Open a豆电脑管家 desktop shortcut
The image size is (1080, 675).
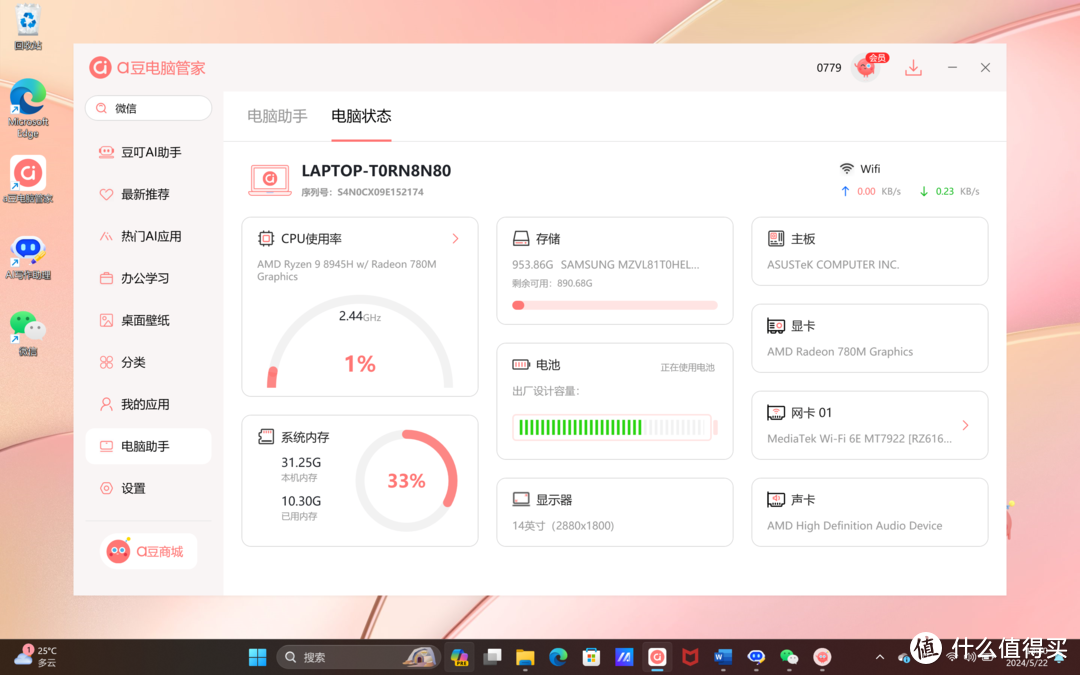click(28, 179)
